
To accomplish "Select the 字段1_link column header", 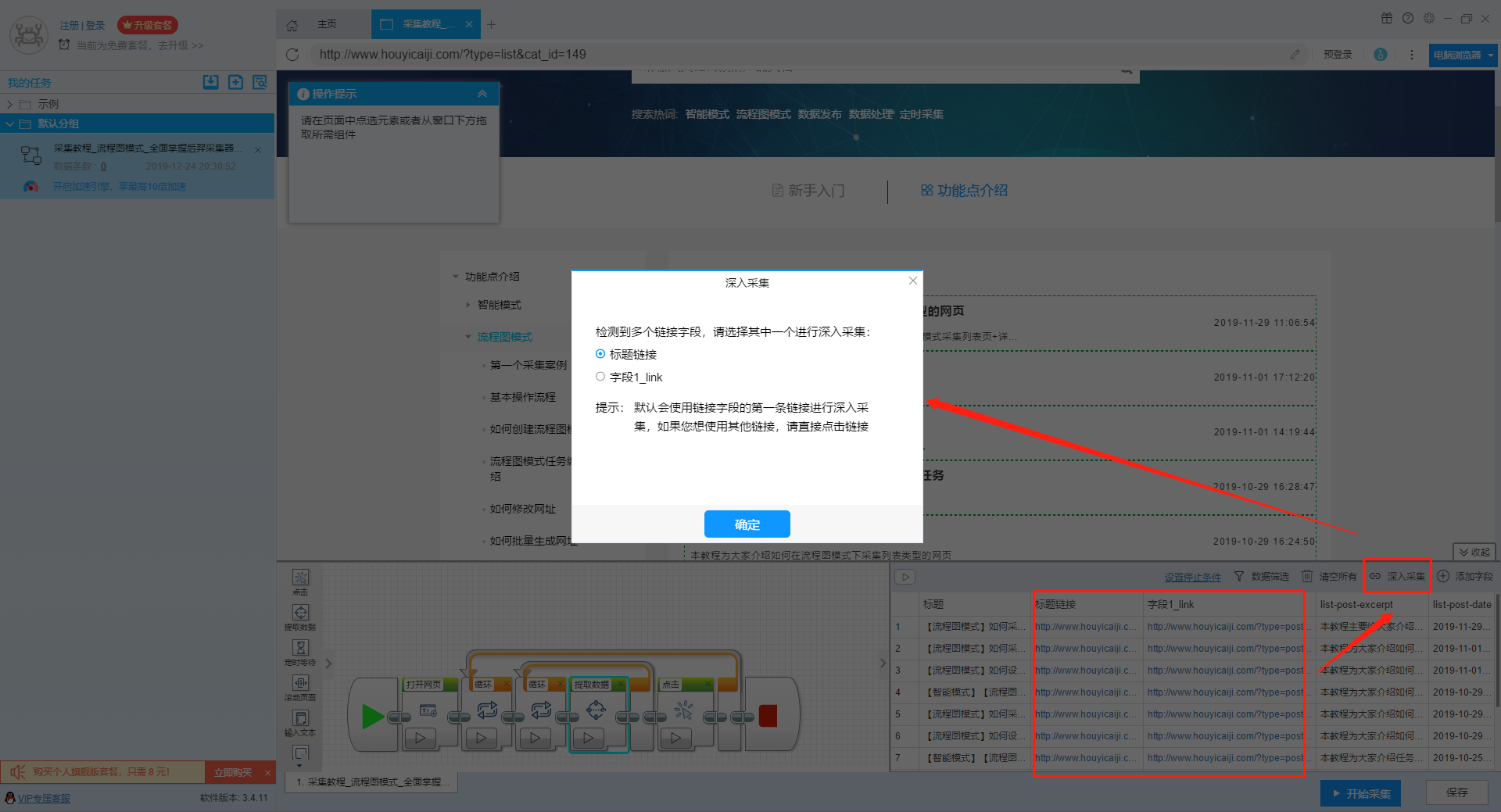I will click(x=1229, y=604).
